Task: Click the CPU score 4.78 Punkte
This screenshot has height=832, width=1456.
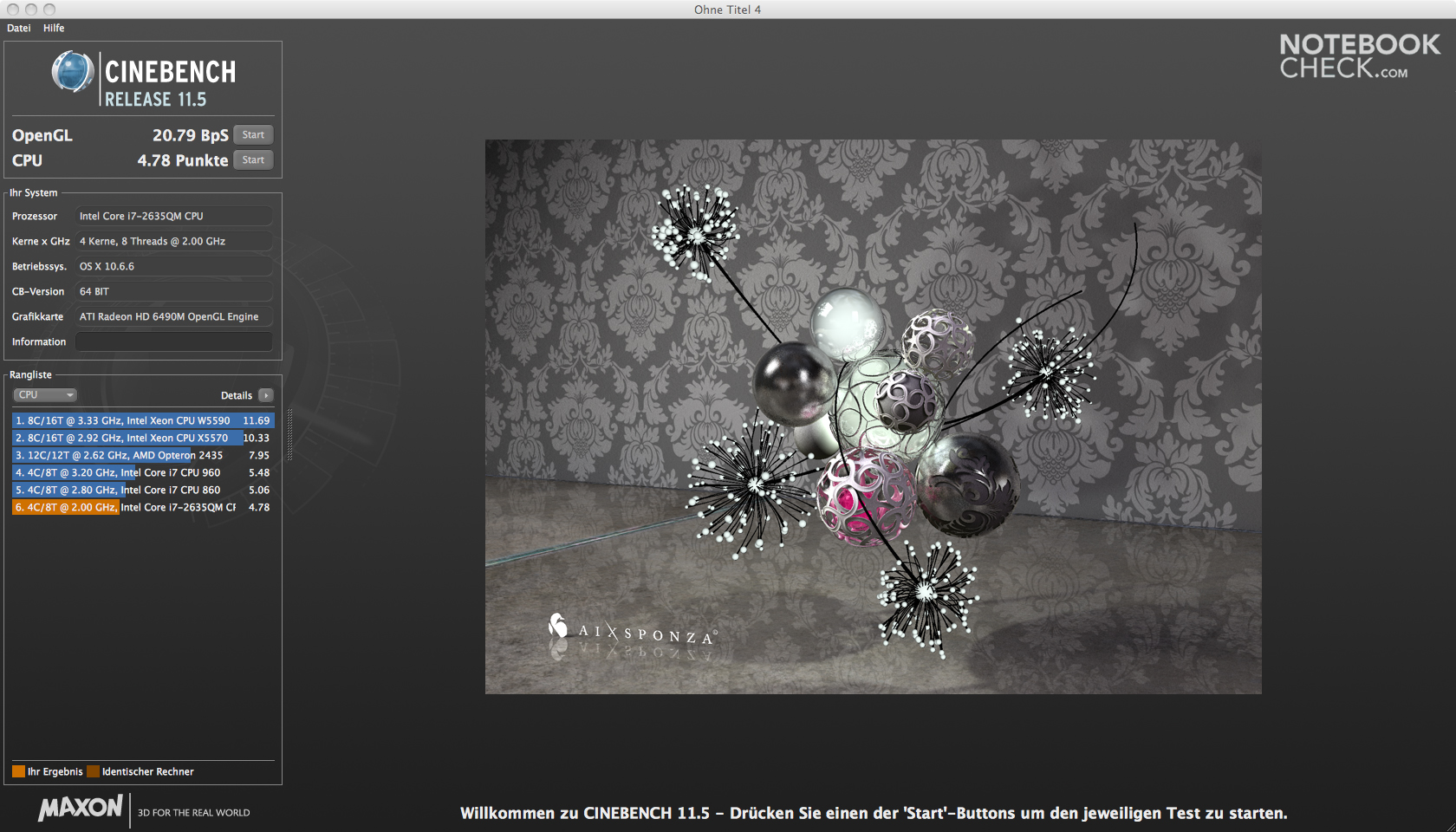Action: point(183,160)
